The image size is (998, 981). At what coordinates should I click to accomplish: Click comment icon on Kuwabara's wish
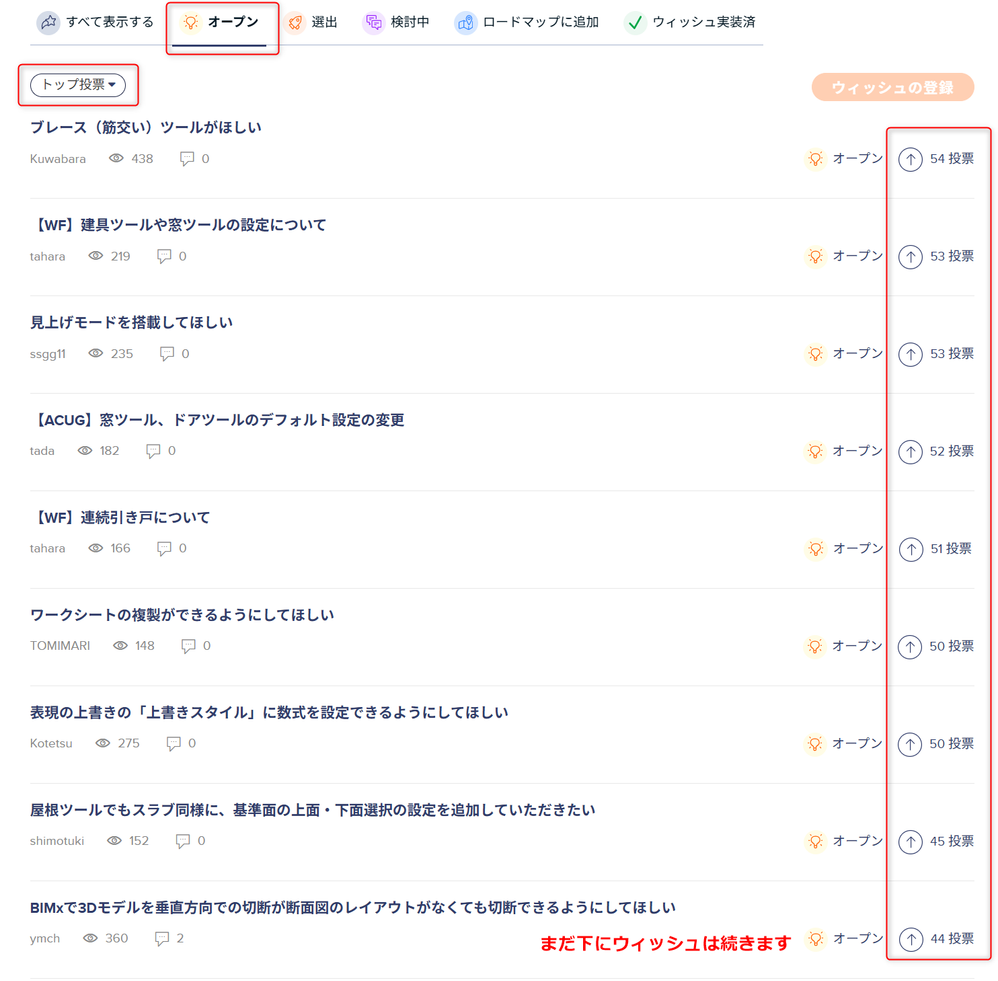186,159
